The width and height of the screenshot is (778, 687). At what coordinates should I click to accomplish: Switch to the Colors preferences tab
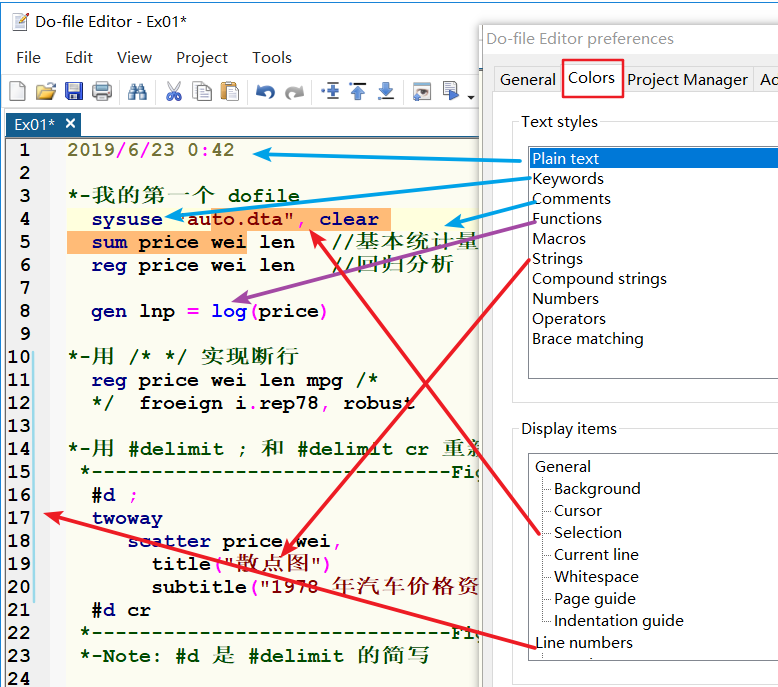pos(592,78)
